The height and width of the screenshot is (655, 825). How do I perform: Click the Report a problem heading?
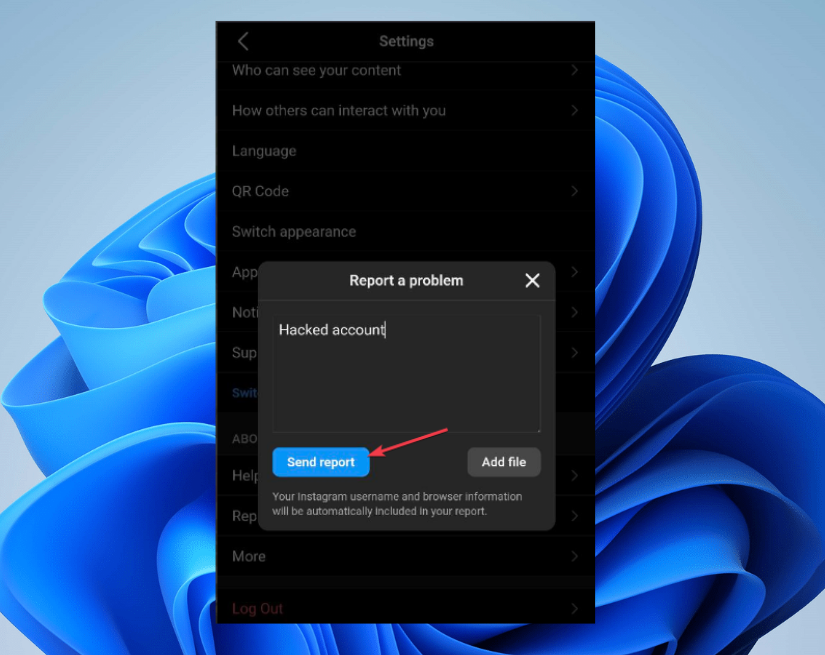click(x=406, y=280)
